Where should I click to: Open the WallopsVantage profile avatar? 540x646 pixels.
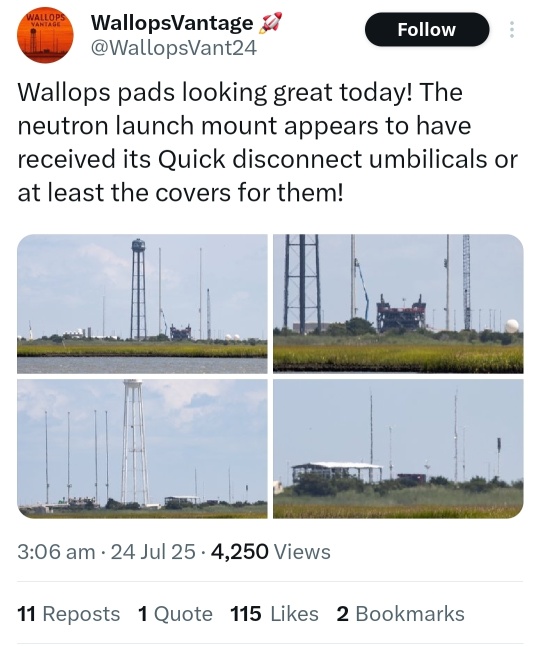tap(44, 35)
